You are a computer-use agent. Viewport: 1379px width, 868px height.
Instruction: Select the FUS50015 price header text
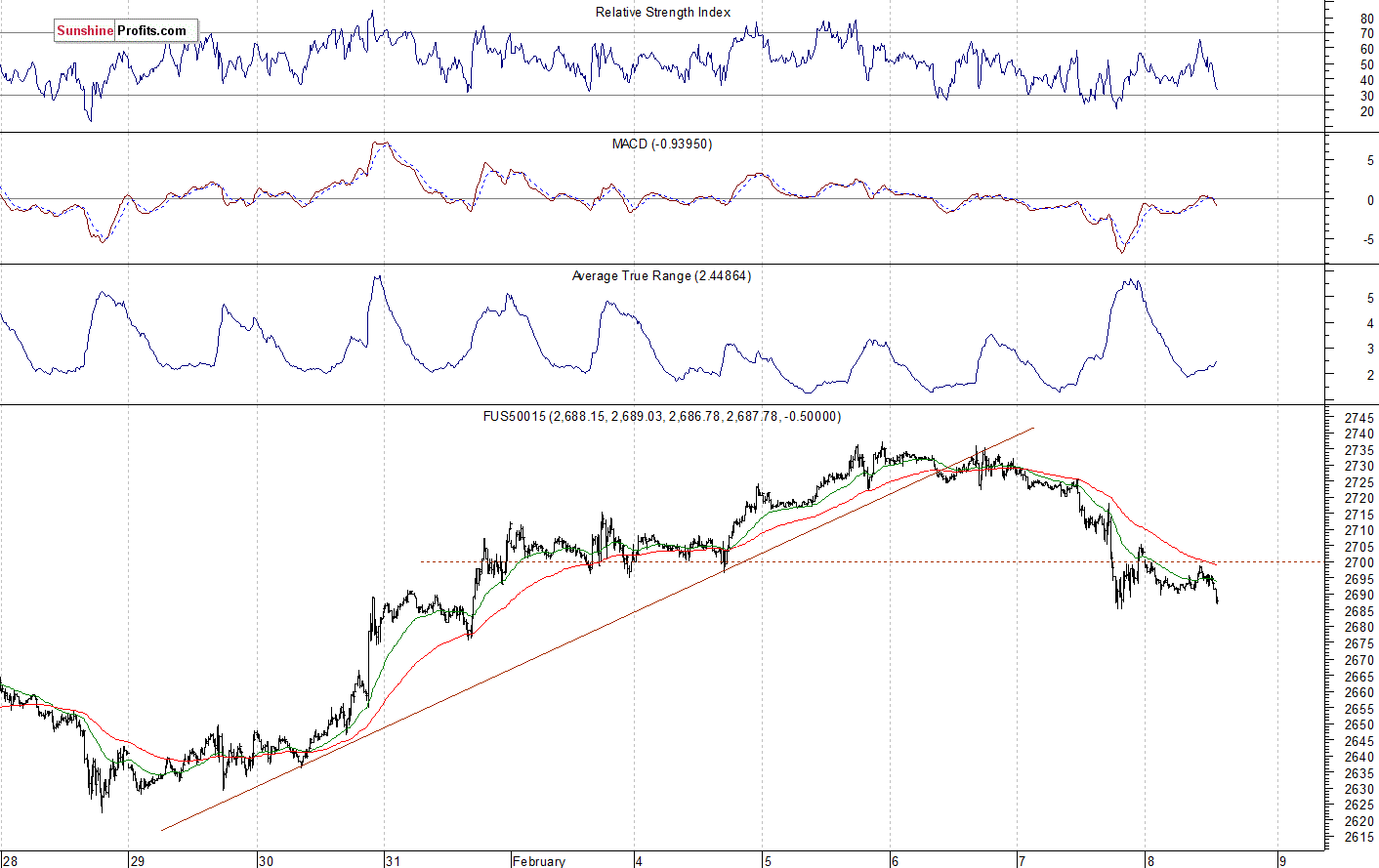[662, 416]
